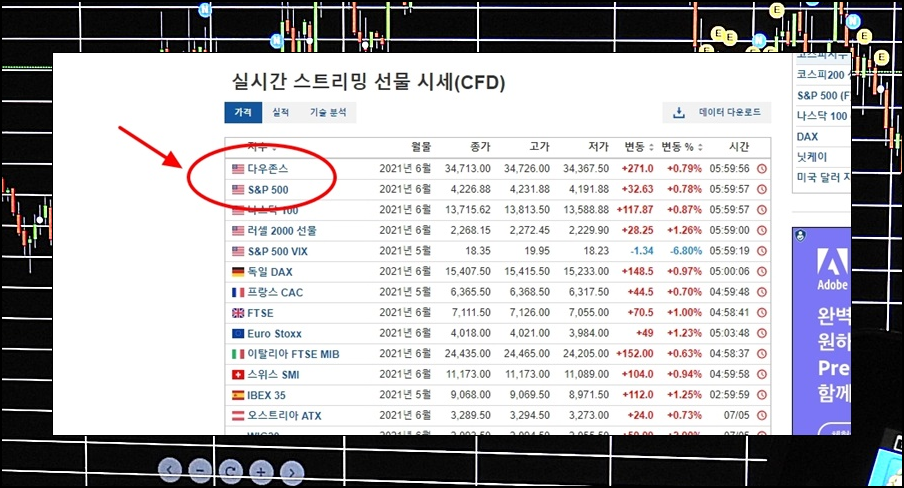
Task: Click the 월물 column header
Action: coord(421,147)
